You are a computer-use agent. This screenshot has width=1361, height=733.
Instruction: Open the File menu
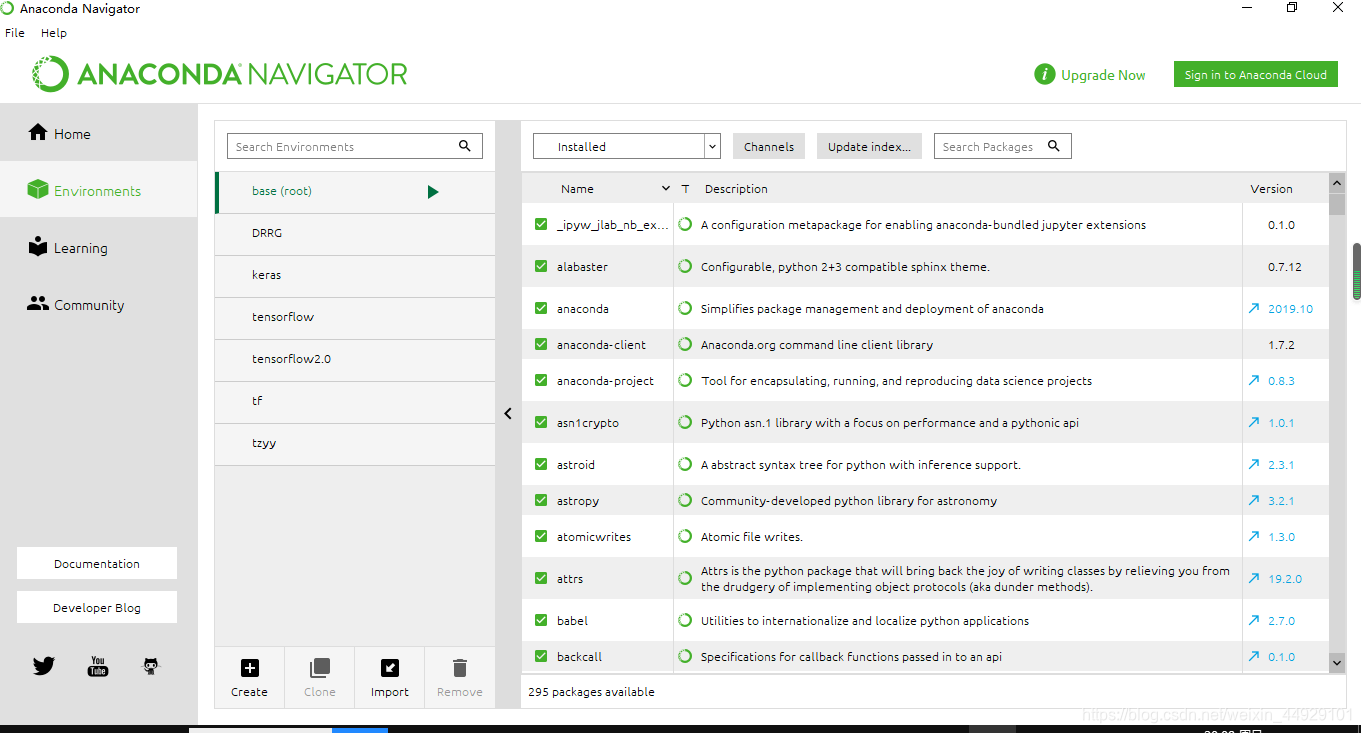[x=15, y=33]
